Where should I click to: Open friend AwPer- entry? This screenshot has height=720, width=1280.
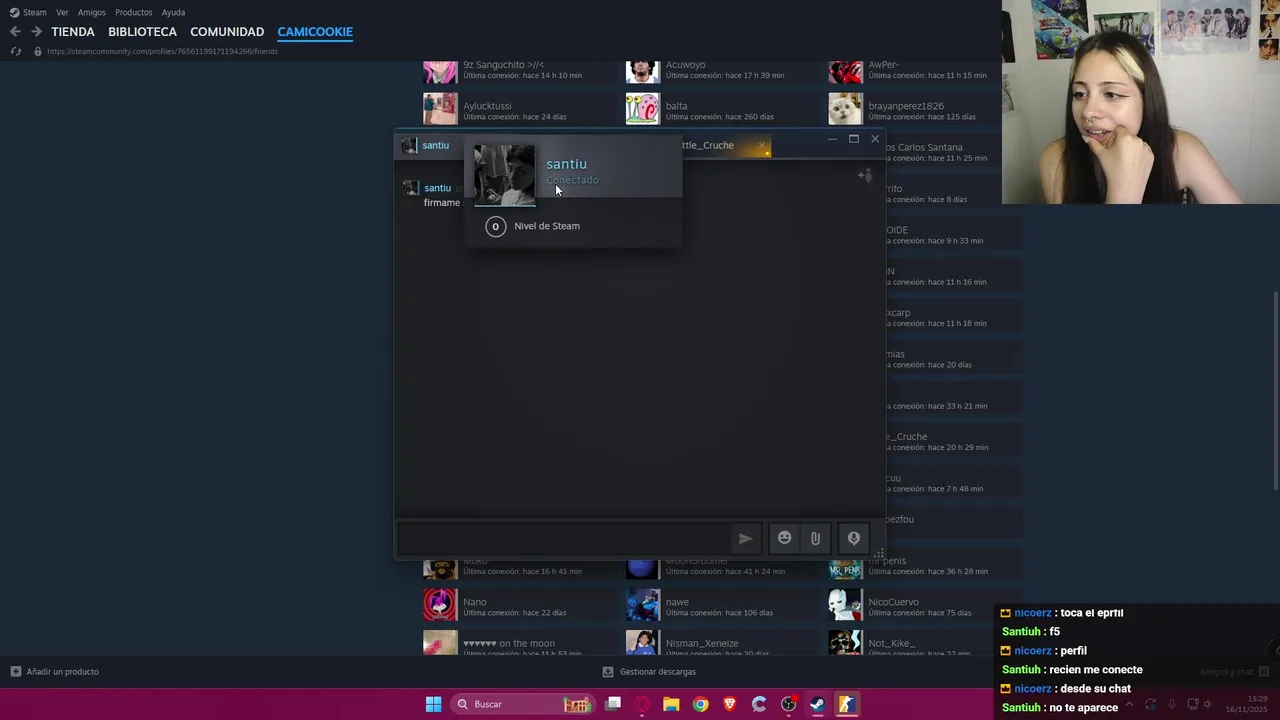926,70
